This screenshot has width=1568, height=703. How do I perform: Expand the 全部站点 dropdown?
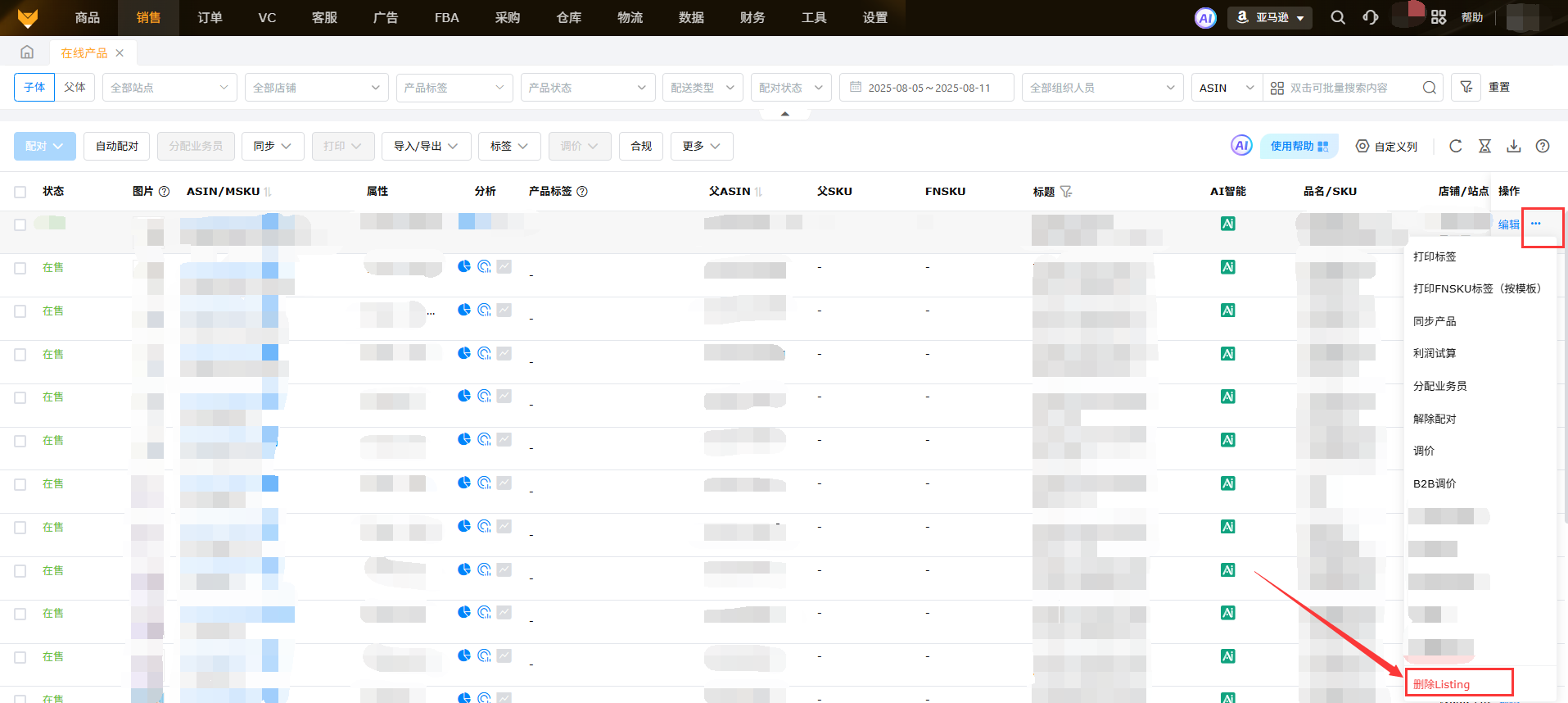tap(169, 88)
